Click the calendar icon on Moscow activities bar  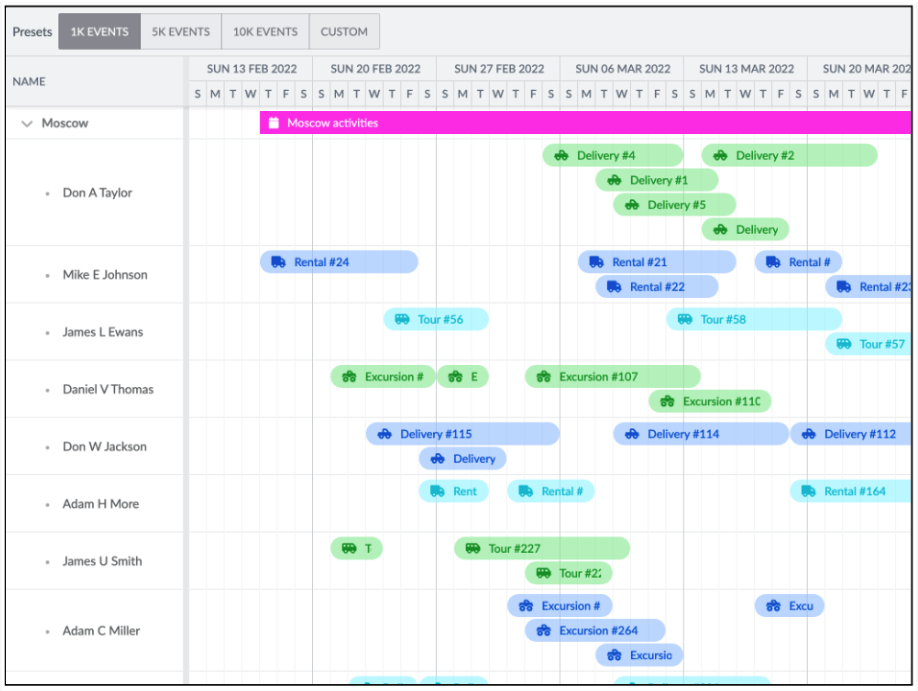(273, 123)
